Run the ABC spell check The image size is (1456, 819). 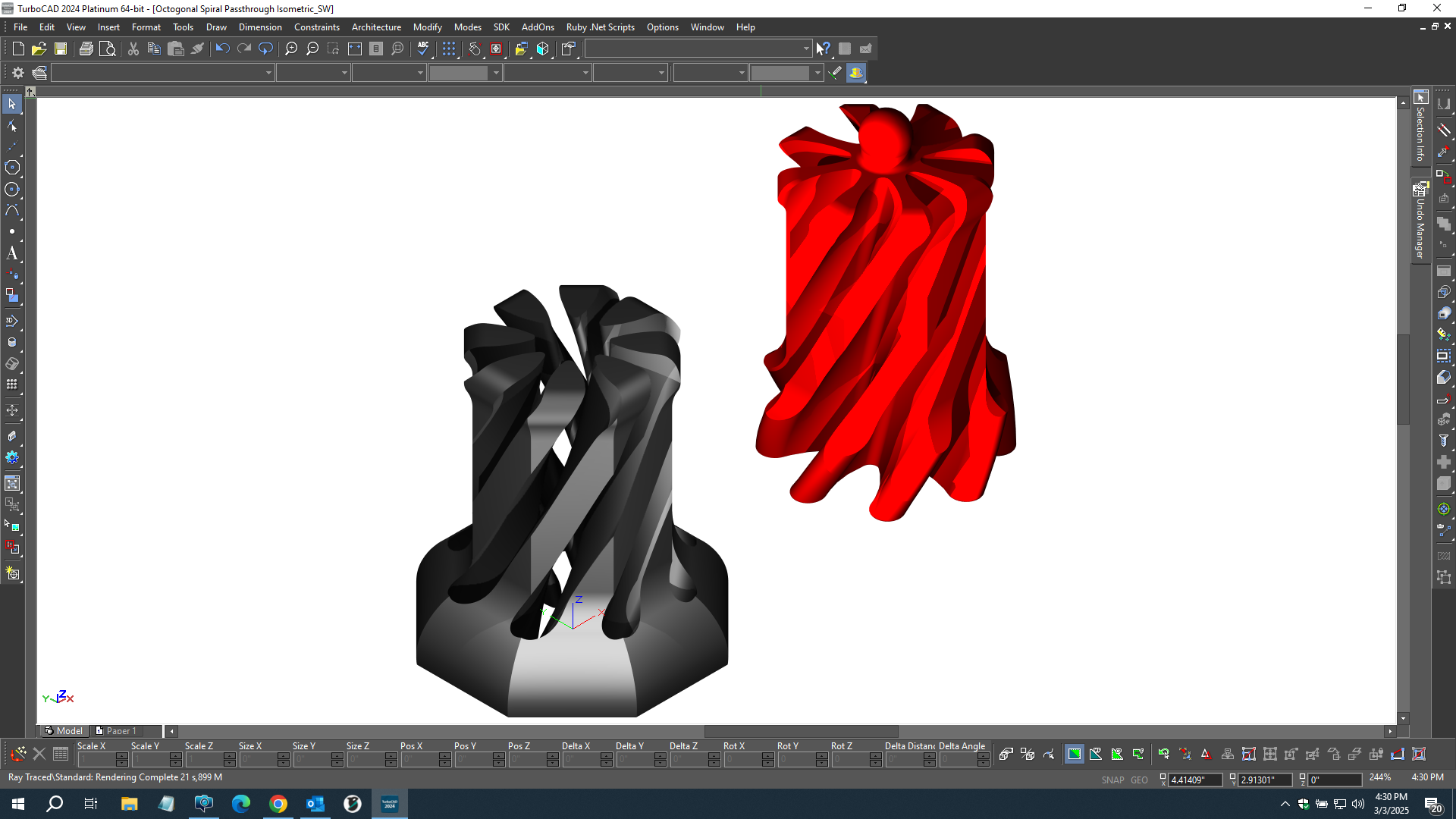(x=423, y=49)
